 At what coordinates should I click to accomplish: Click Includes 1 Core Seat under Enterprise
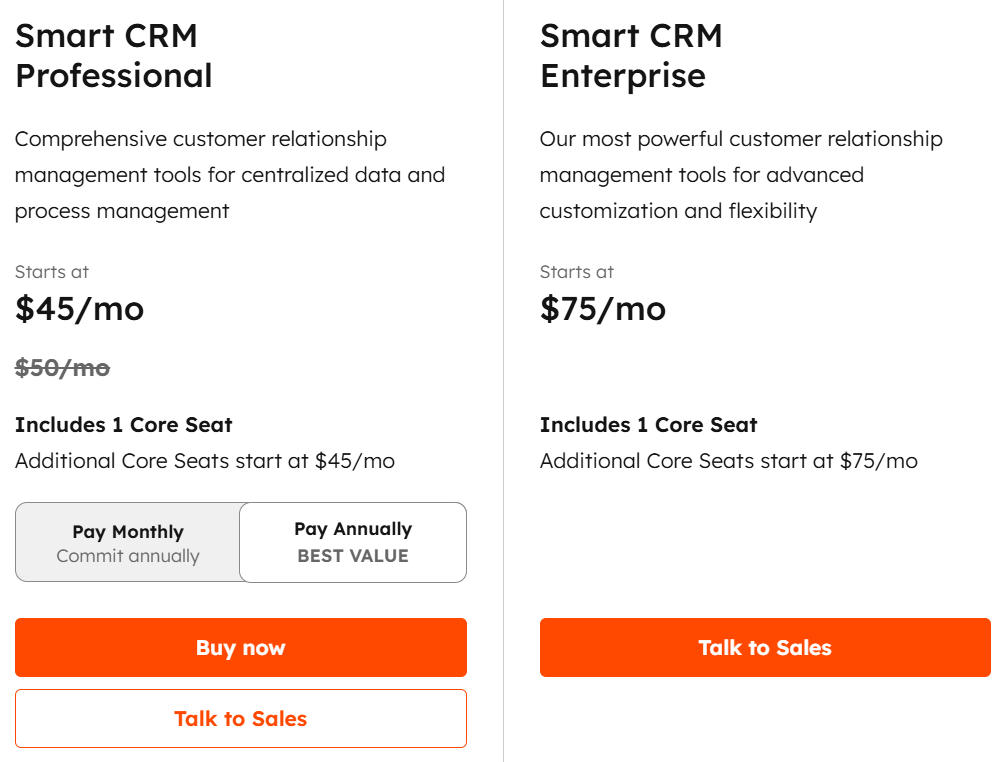(x=648, y=425)
